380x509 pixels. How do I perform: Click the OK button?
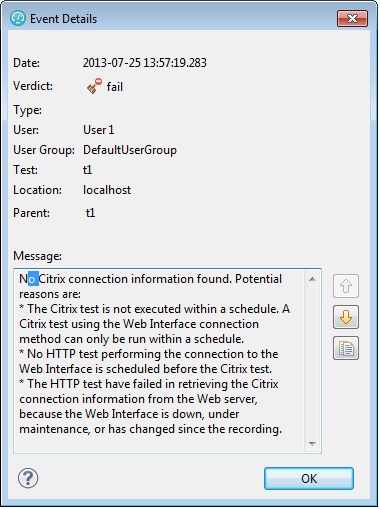(x=309, y=478)
